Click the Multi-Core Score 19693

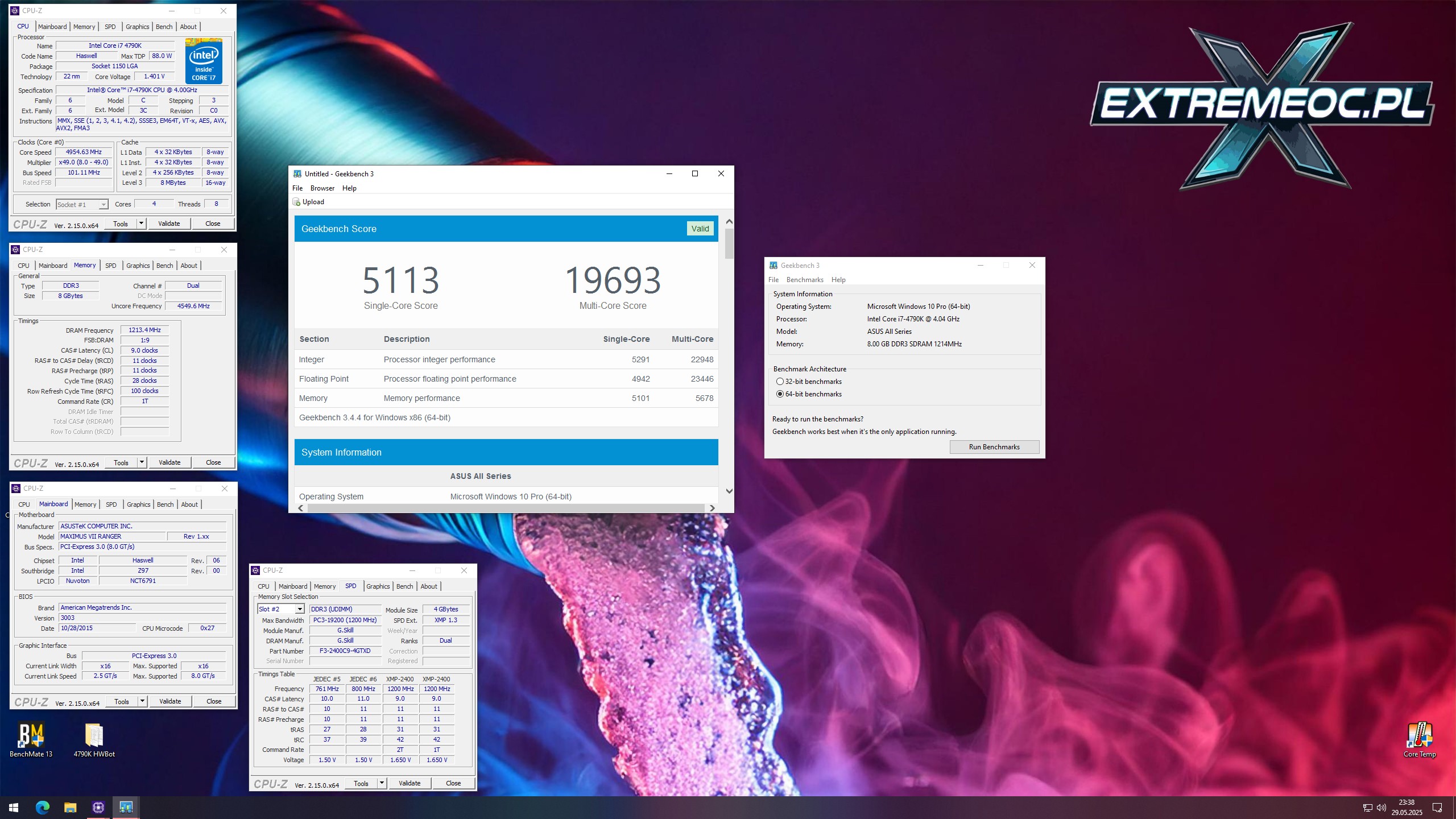[613, 280]
